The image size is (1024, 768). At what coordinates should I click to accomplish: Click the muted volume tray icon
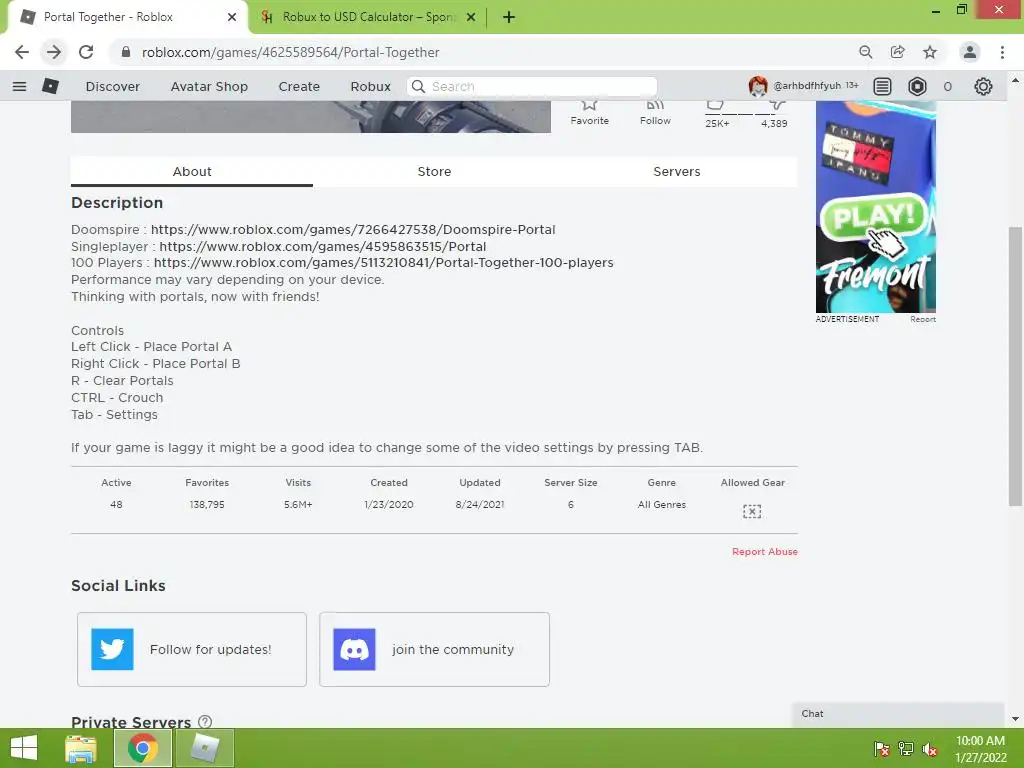coord(930,749)
